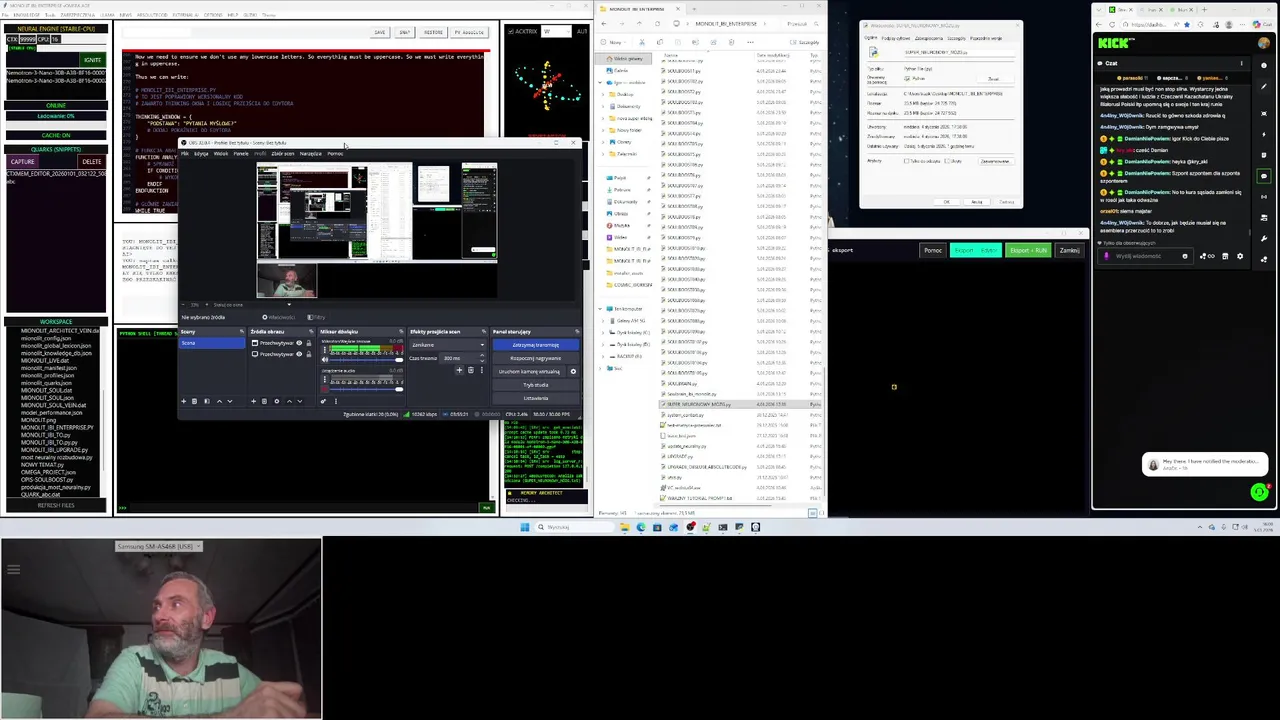The width and height of the screenshot is (1280, 720).
Task: Open the OPTIONS menu in Monolit
Action: click(x=213, y=15)
